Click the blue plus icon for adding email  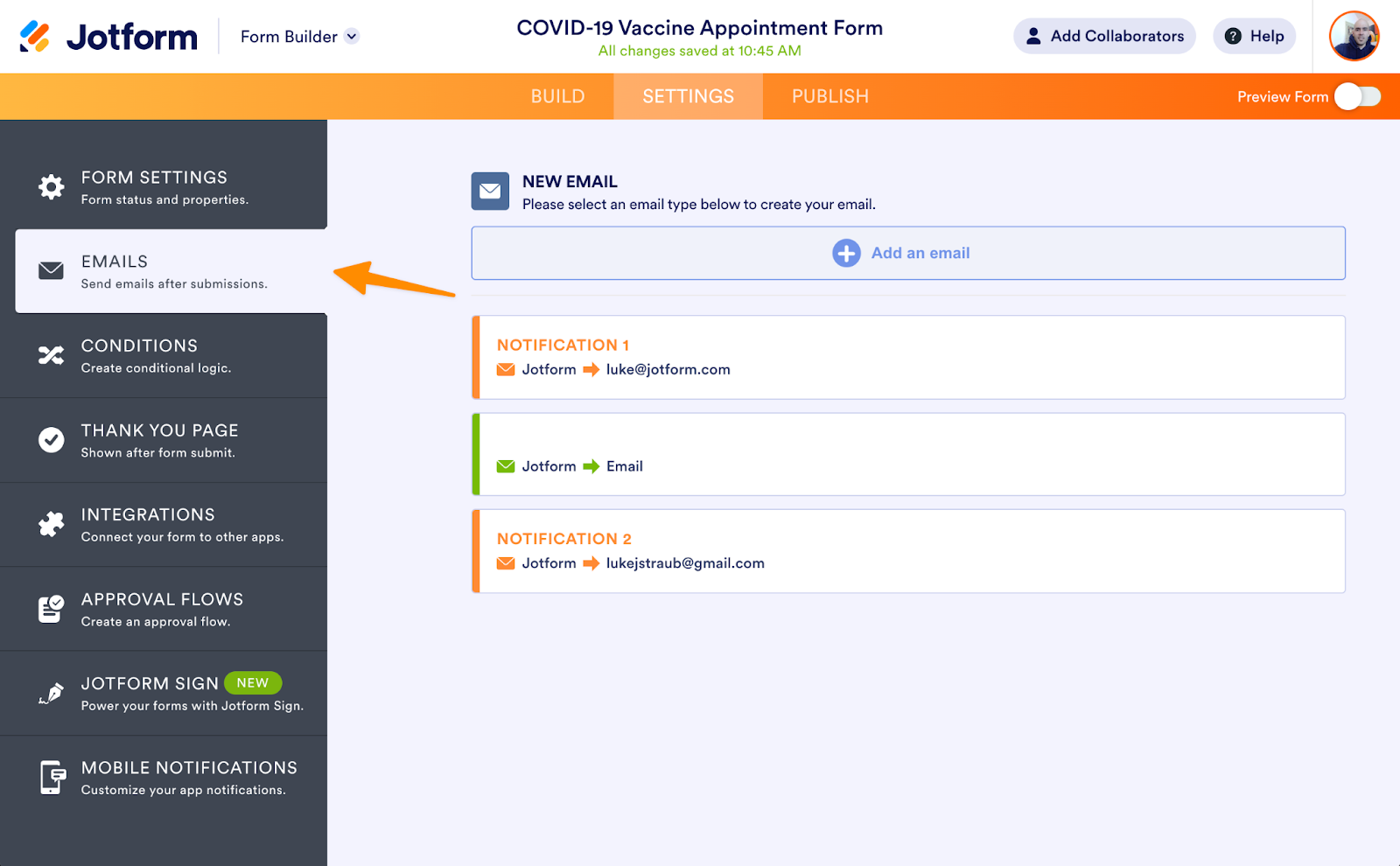coord(846,254)
